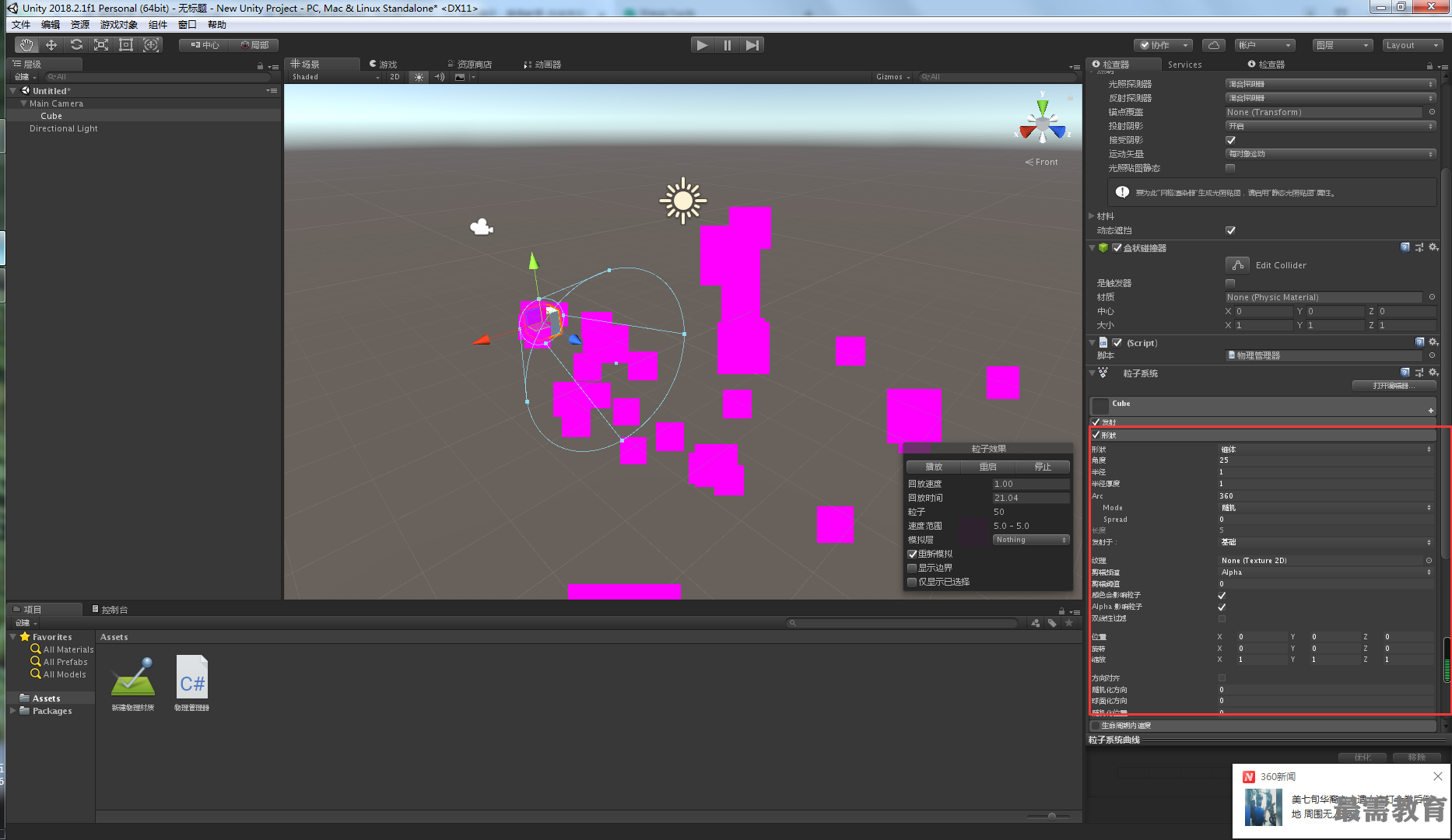The height and width of the screenshot is (840, 1452).
Task: Open Particle System help reference icon
Action: point(1405,373)
